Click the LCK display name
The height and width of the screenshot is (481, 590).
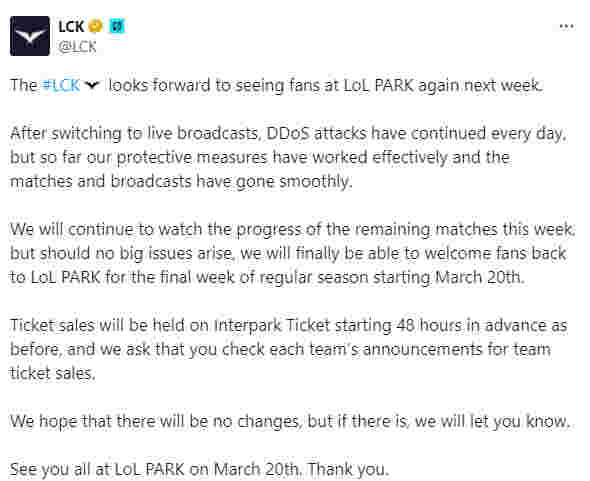point(71,27)
